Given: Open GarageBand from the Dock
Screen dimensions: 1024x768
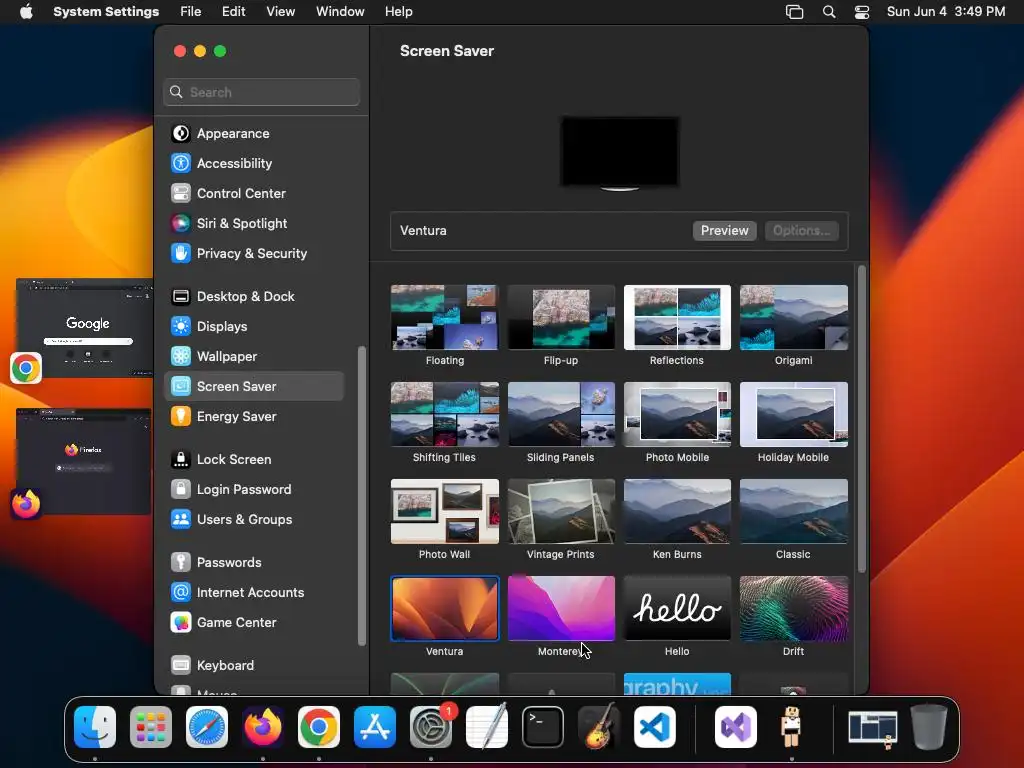Looking at the screenshot, I should 598,727.
